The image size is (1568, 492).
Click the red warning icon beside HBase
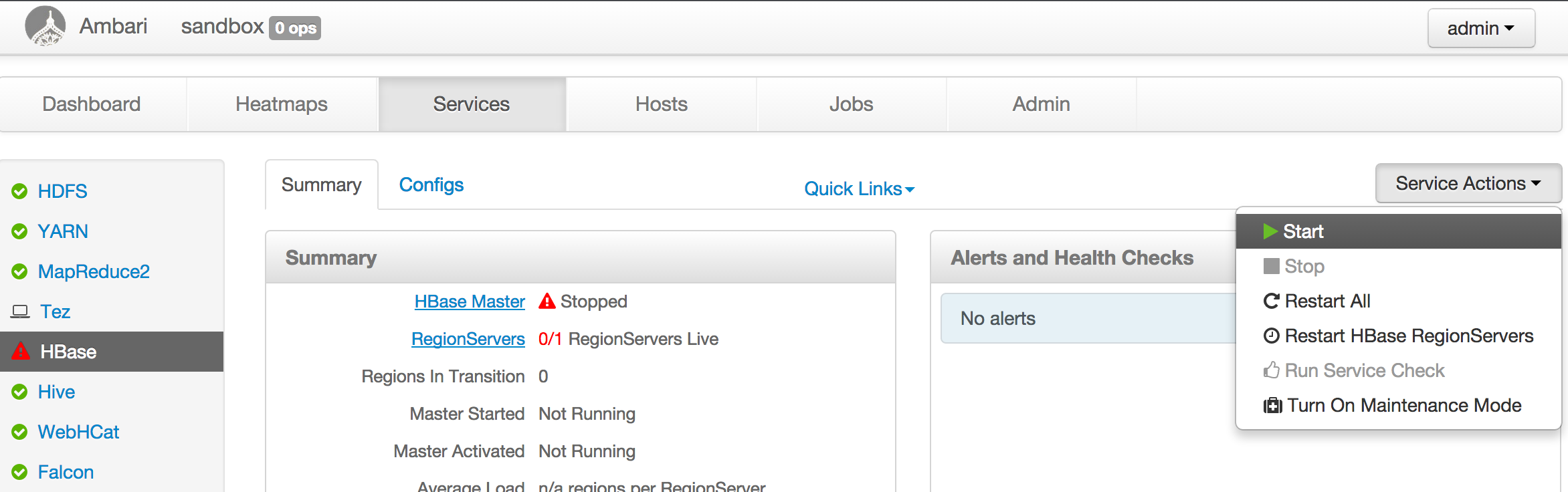point(21,351)
